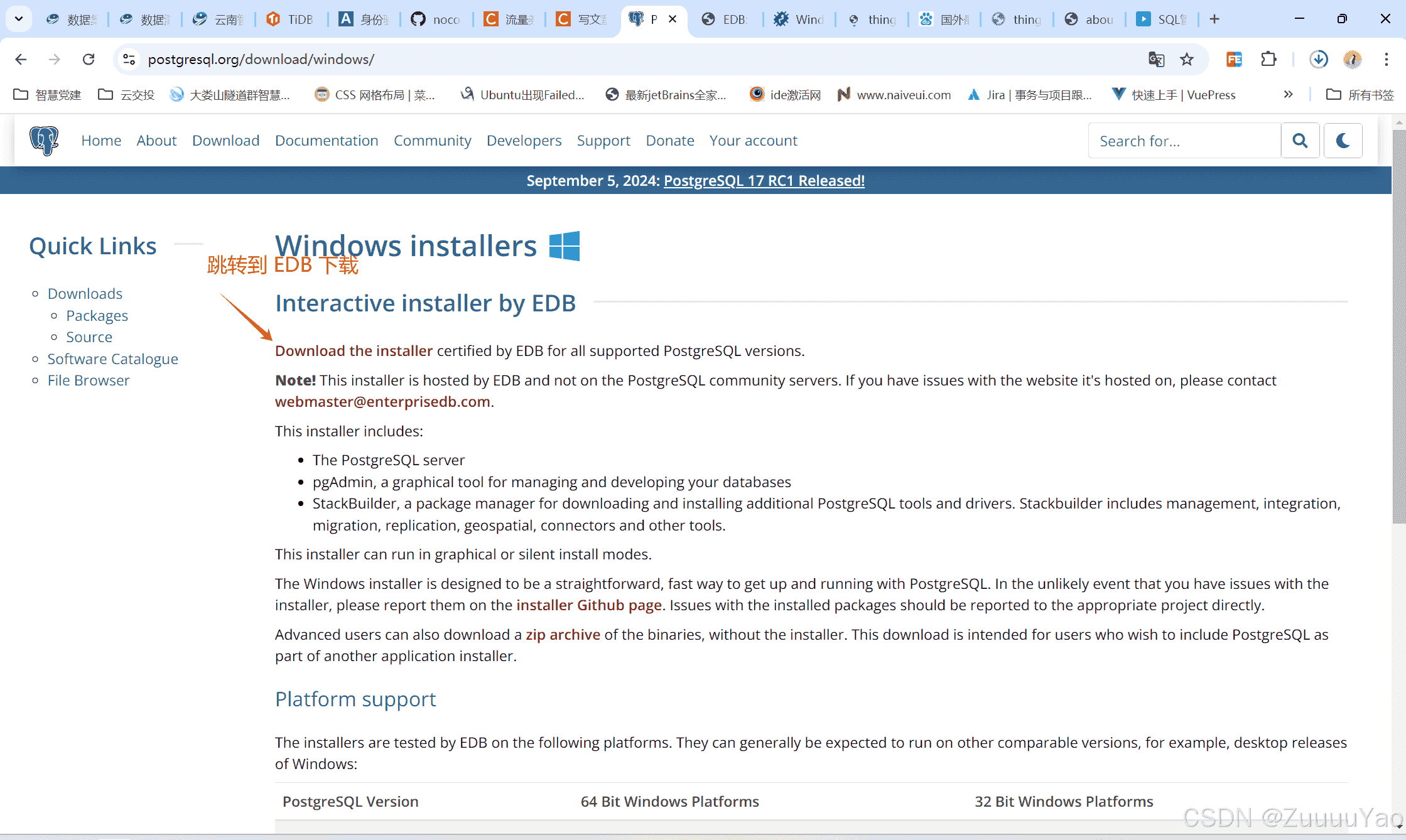This screenshot has height=840, width=1406.
Task: Click the orange FE extension icon
Action: pos(1234,59)
